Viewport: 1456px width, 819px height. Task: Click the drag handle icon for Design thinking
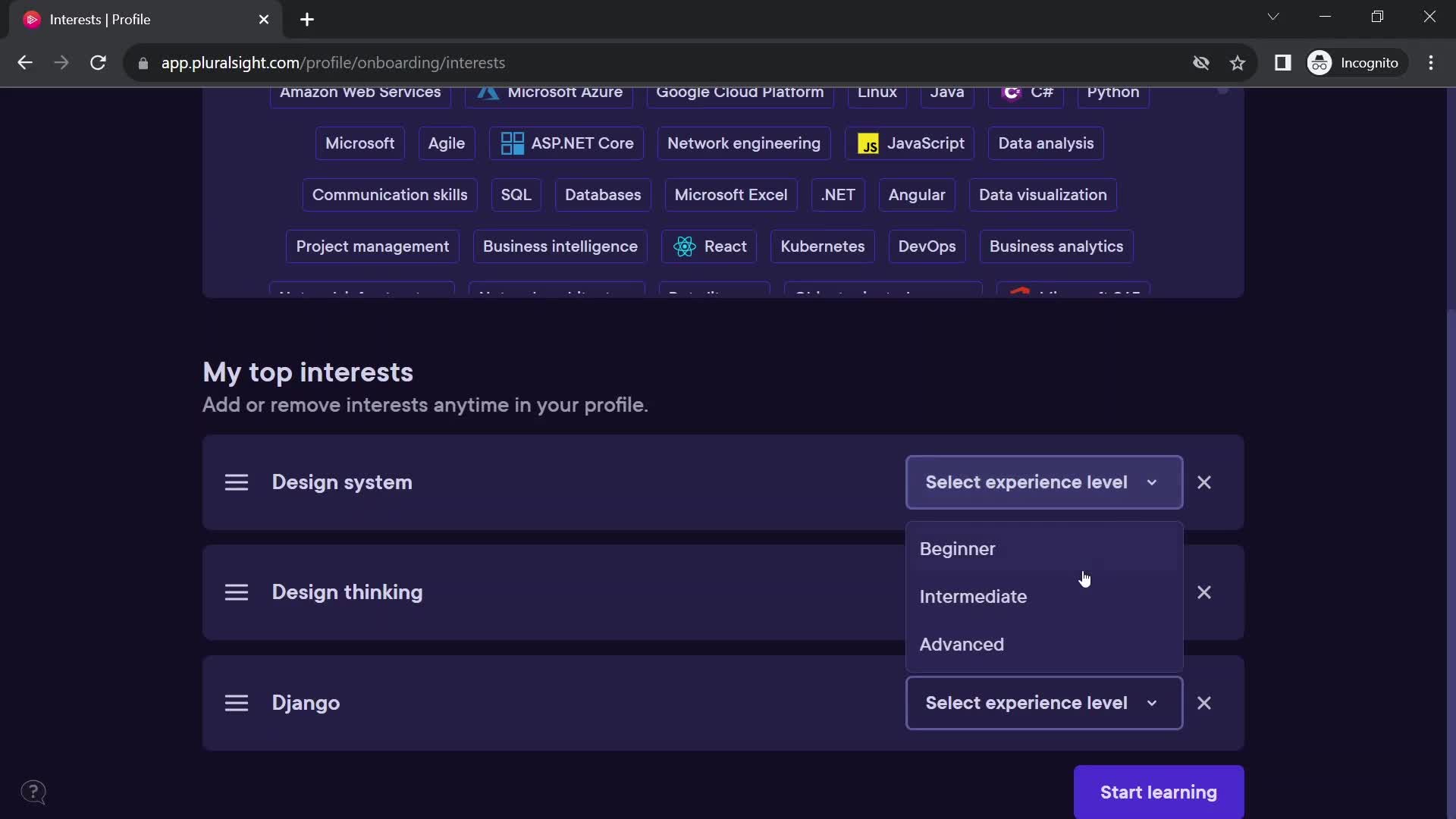[236, 592]
